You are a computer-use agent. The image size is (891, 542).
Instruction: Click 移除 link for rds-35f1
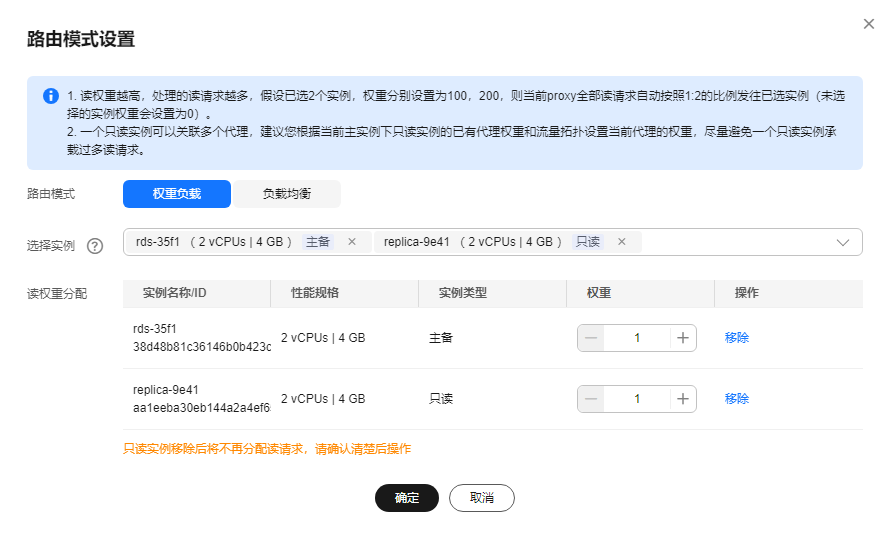click(737, 338)
